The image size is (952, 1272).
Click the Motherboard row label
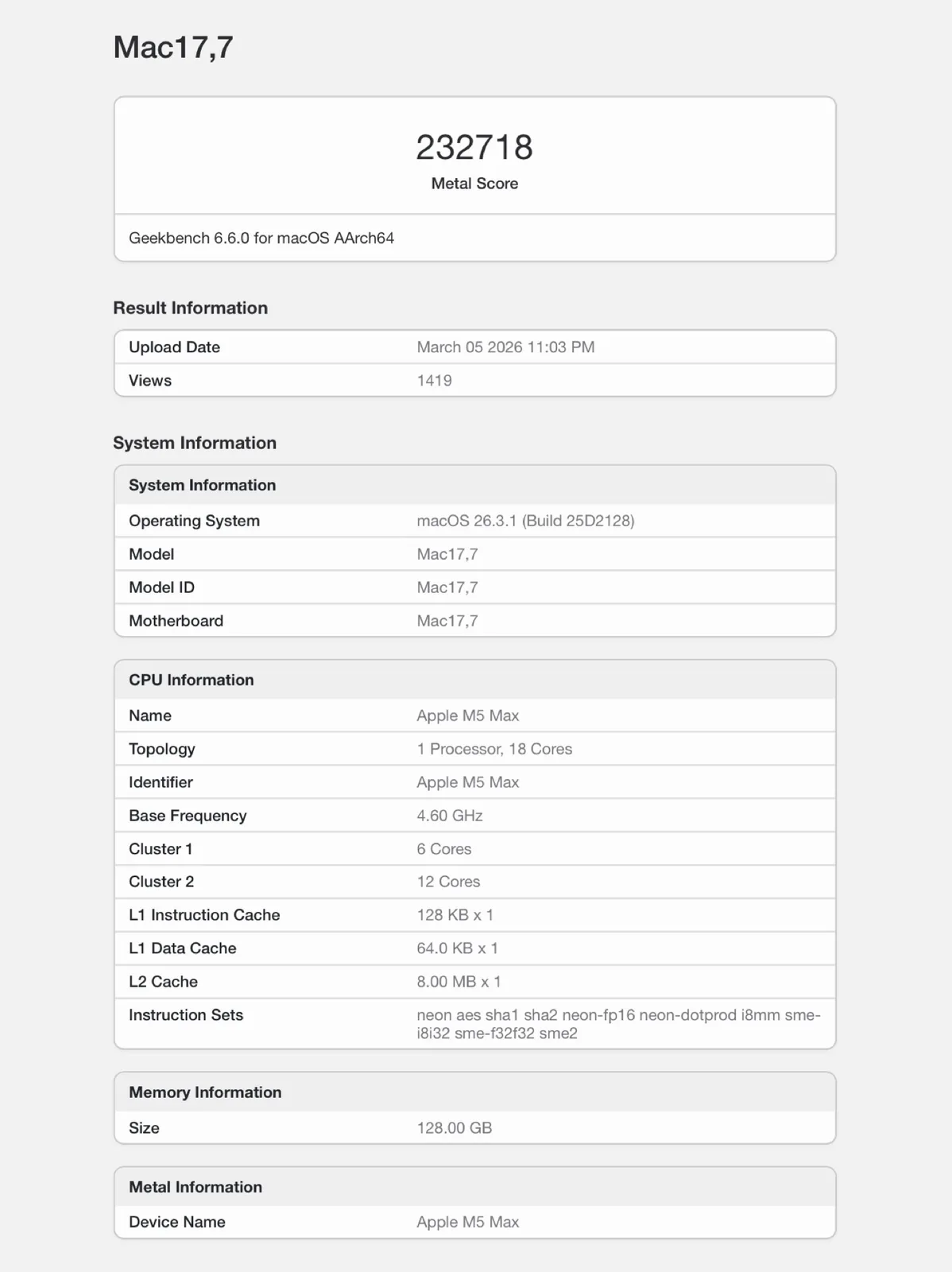(176, 621)
